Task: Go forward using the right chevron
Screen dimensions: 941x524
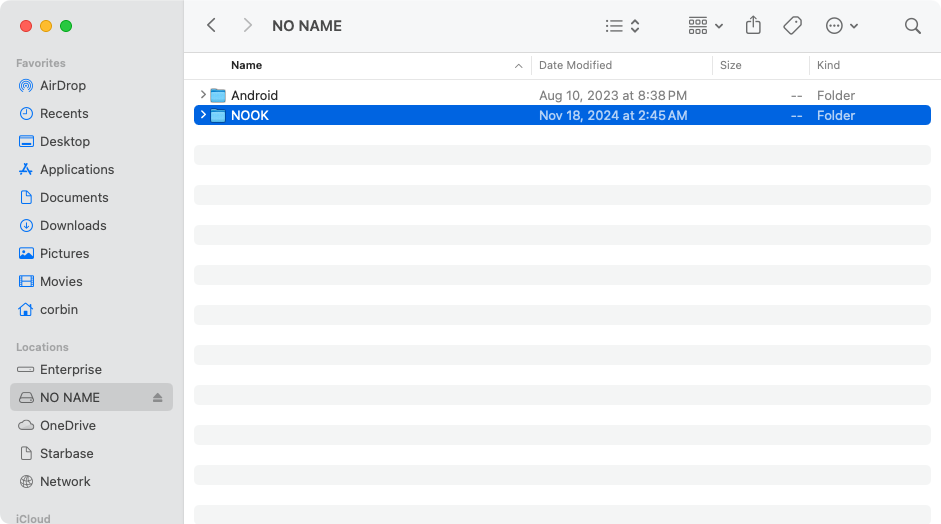Action: (247, 25)
